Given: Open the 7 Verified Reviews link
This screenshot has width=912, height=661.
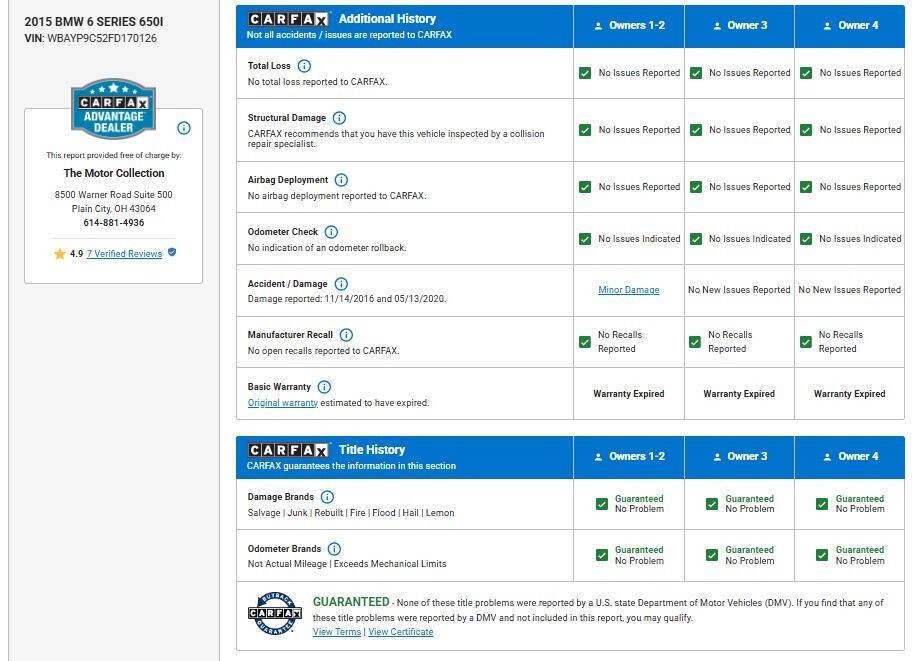Looking at the screenshot, I should (x=124, y=254).
